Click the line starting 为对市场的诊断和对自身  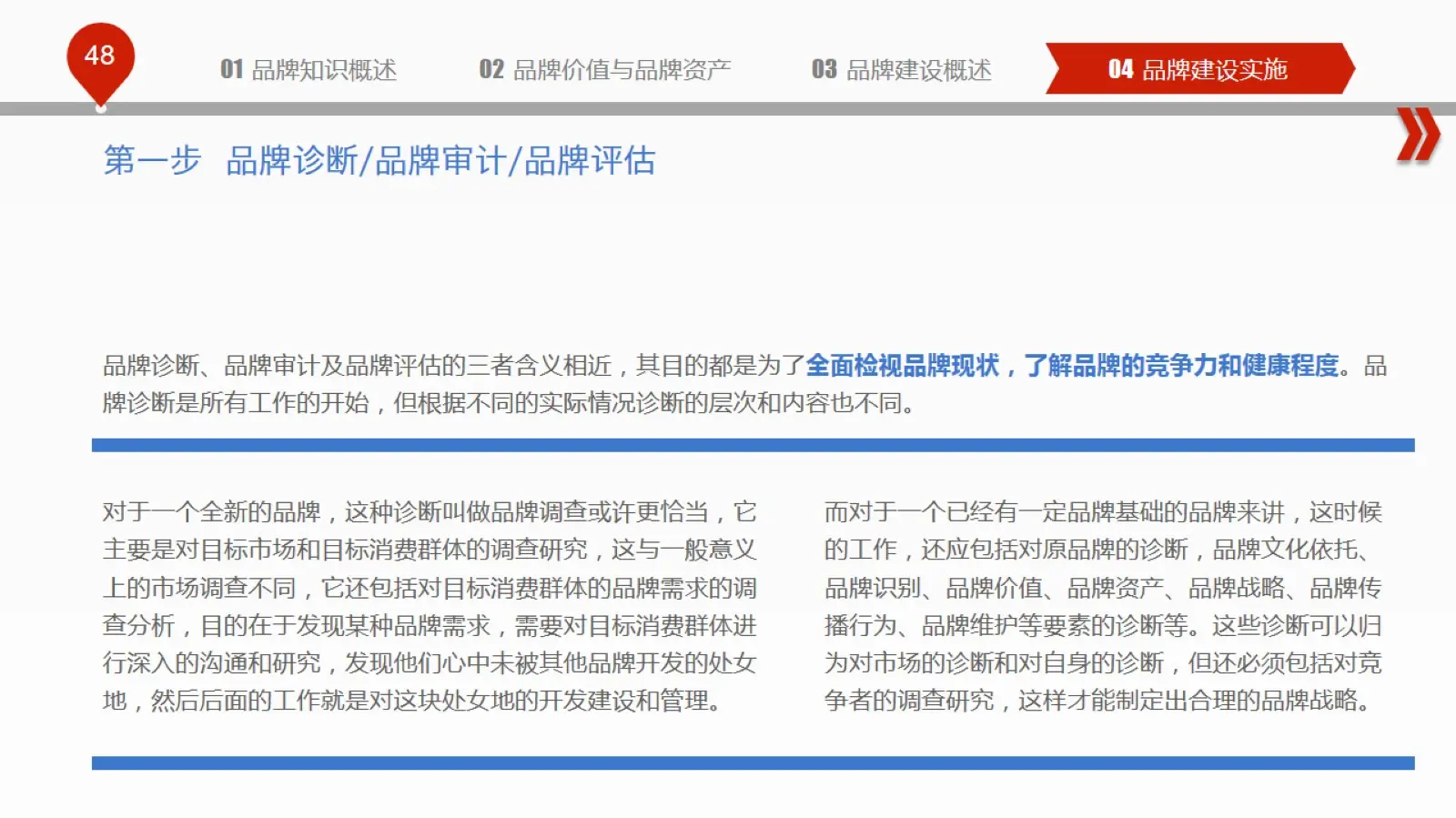(x=1103, y=662)
